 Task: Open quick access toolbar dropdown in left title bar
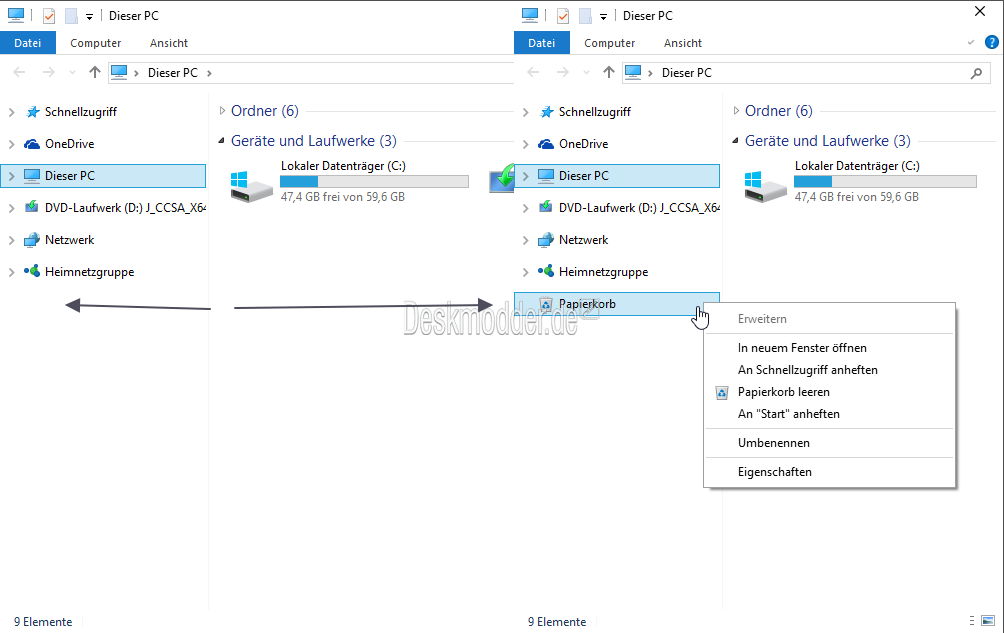(90, 17)
